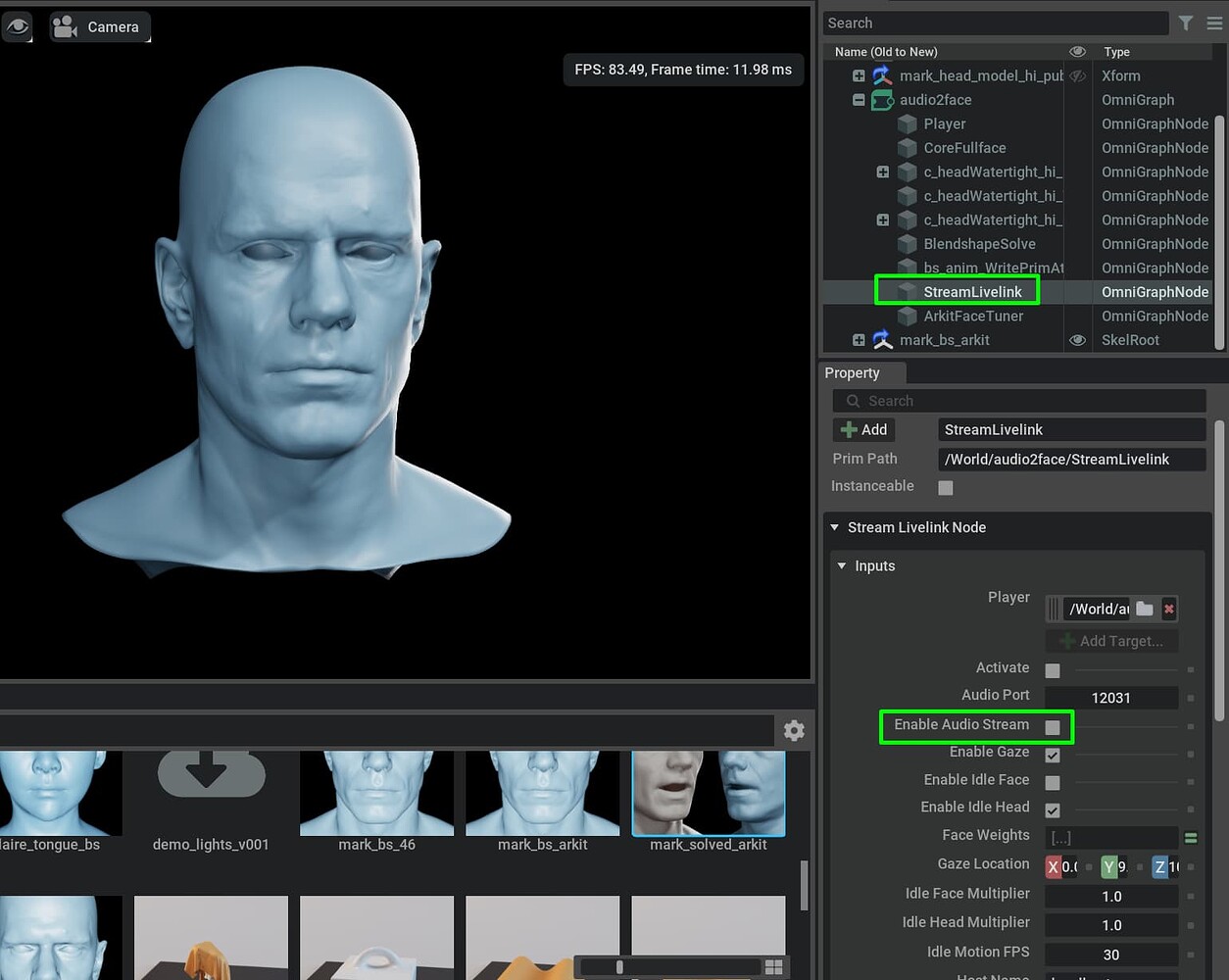1229x980 pixels.
Task: Click the settings gear in the content browser
Action: (x=794, y=730)
